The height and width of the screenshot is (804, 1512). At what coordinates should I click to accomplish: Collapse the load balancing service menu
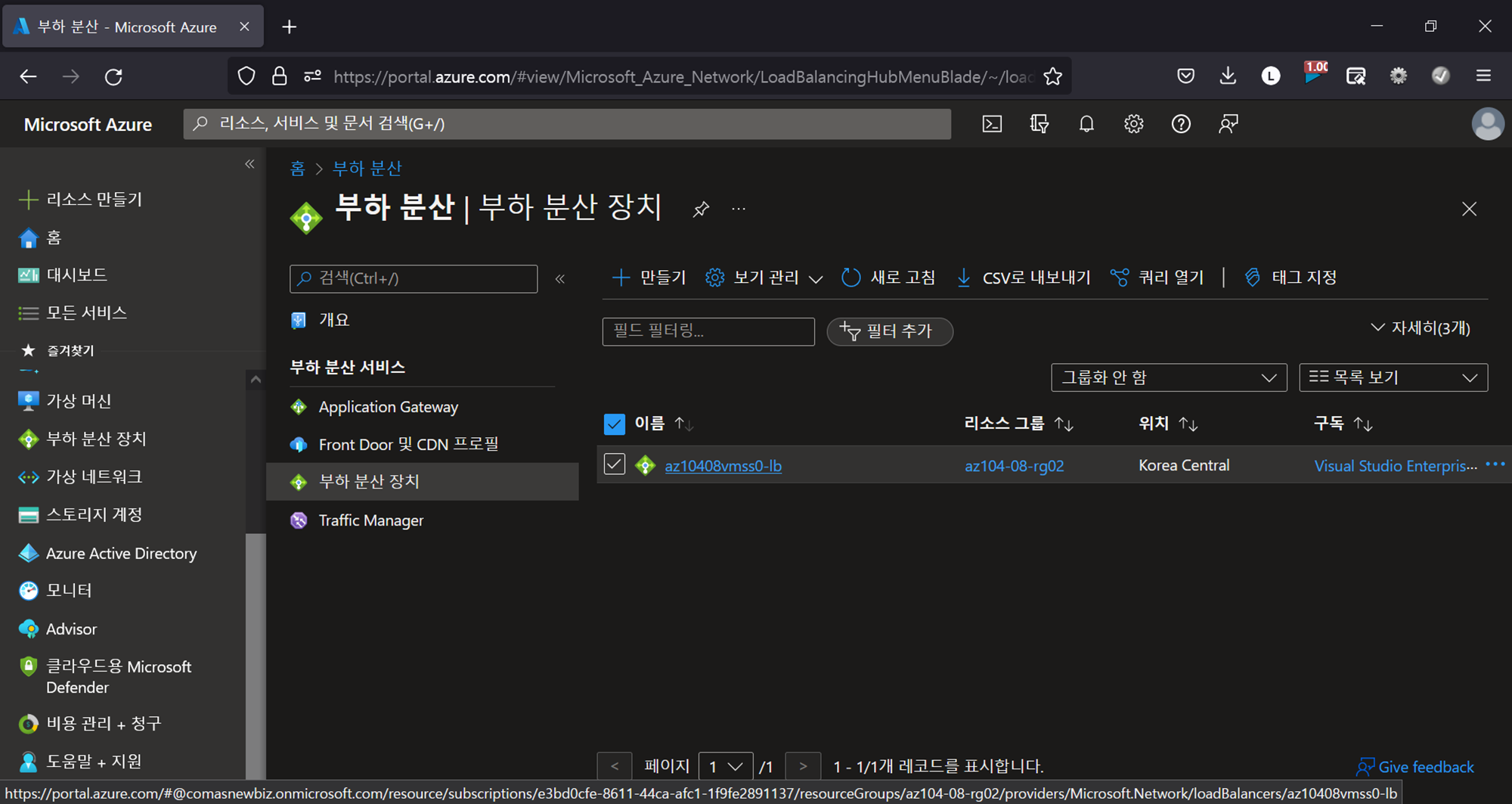[560, 279]
